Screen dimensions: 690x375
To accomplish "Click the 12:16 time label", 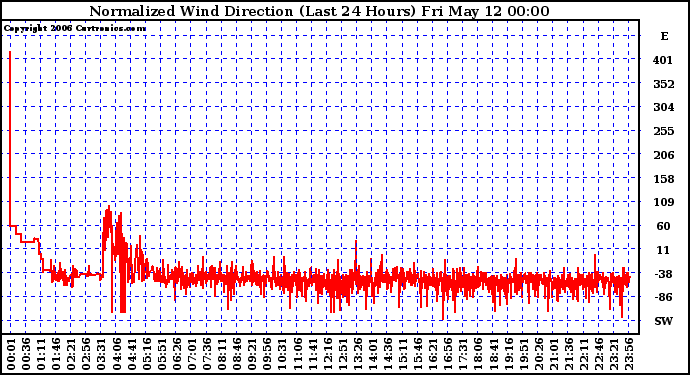I will coord(327,354).
